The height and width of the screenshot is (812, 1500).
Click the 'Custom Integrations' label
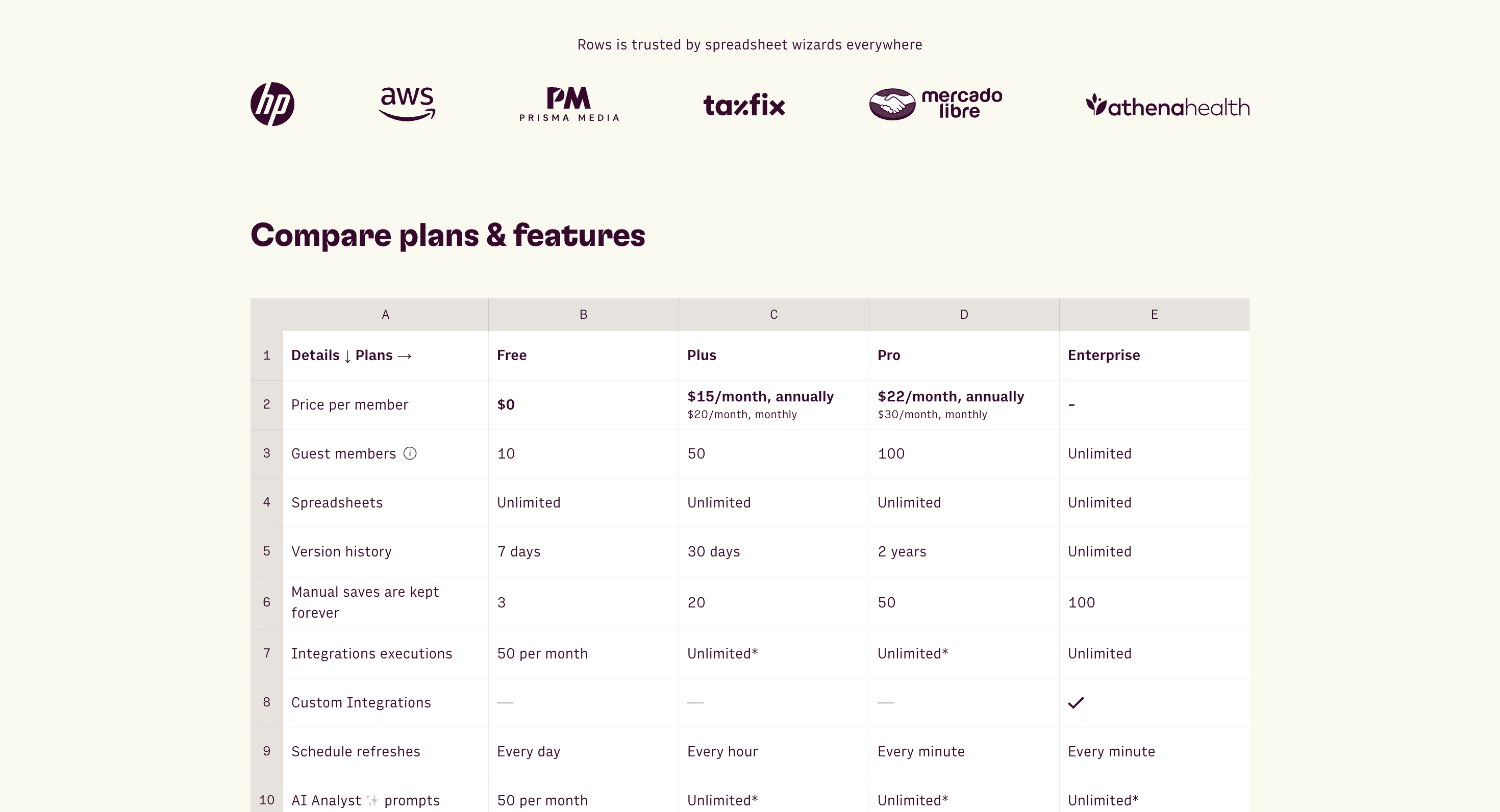(x=361, y=702)
